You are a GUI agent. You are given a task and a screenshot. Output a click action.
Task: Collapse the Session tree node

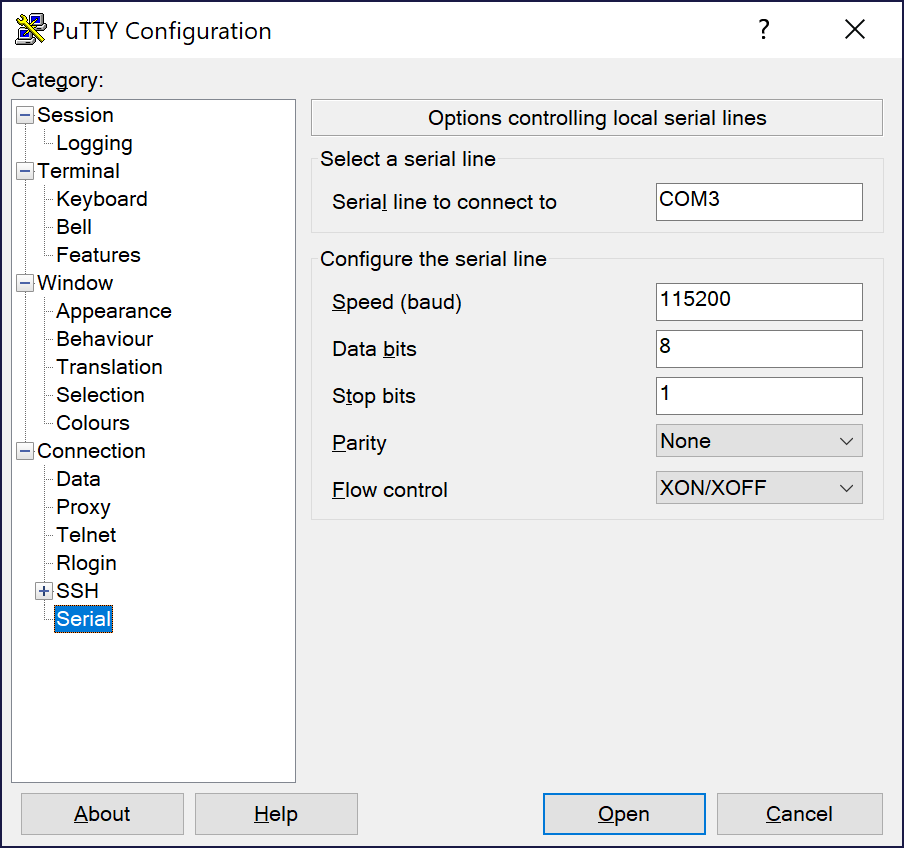click(x=25, y=115)
